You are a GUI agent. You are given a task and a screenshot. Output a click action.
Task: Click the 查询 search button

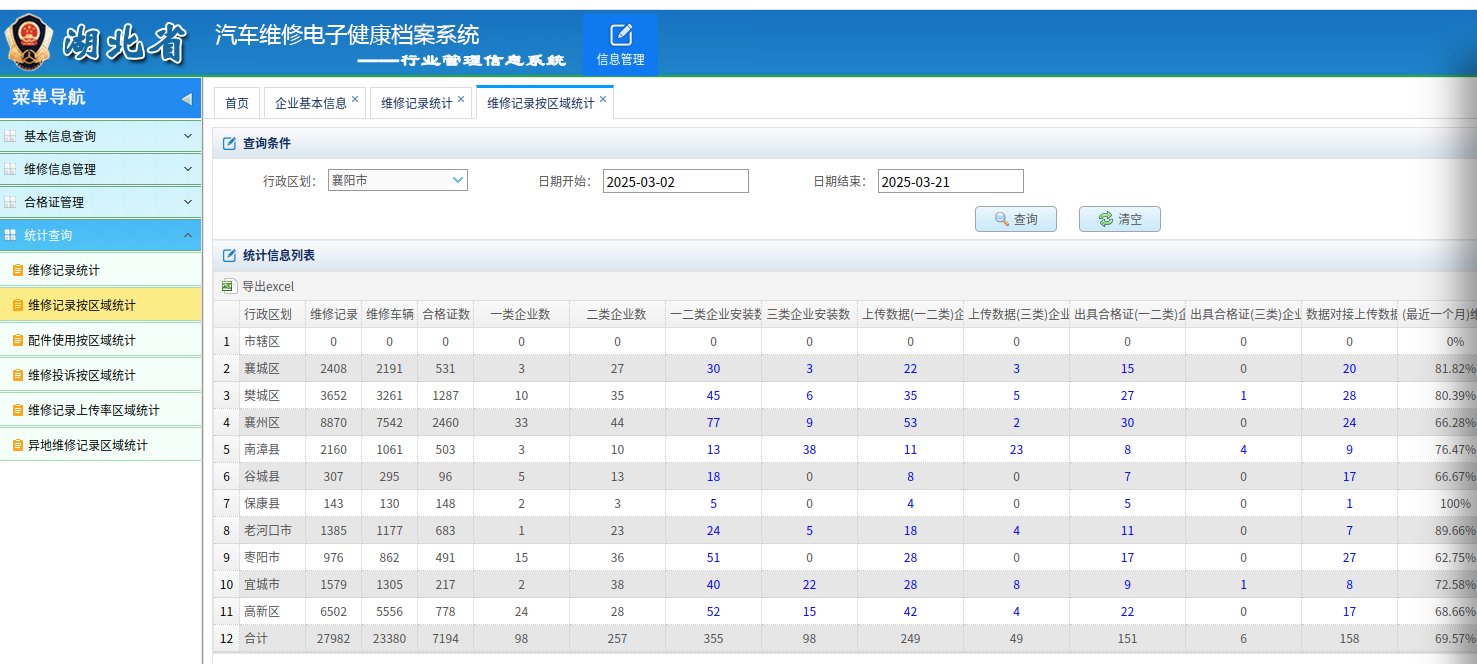(1016, 219)
